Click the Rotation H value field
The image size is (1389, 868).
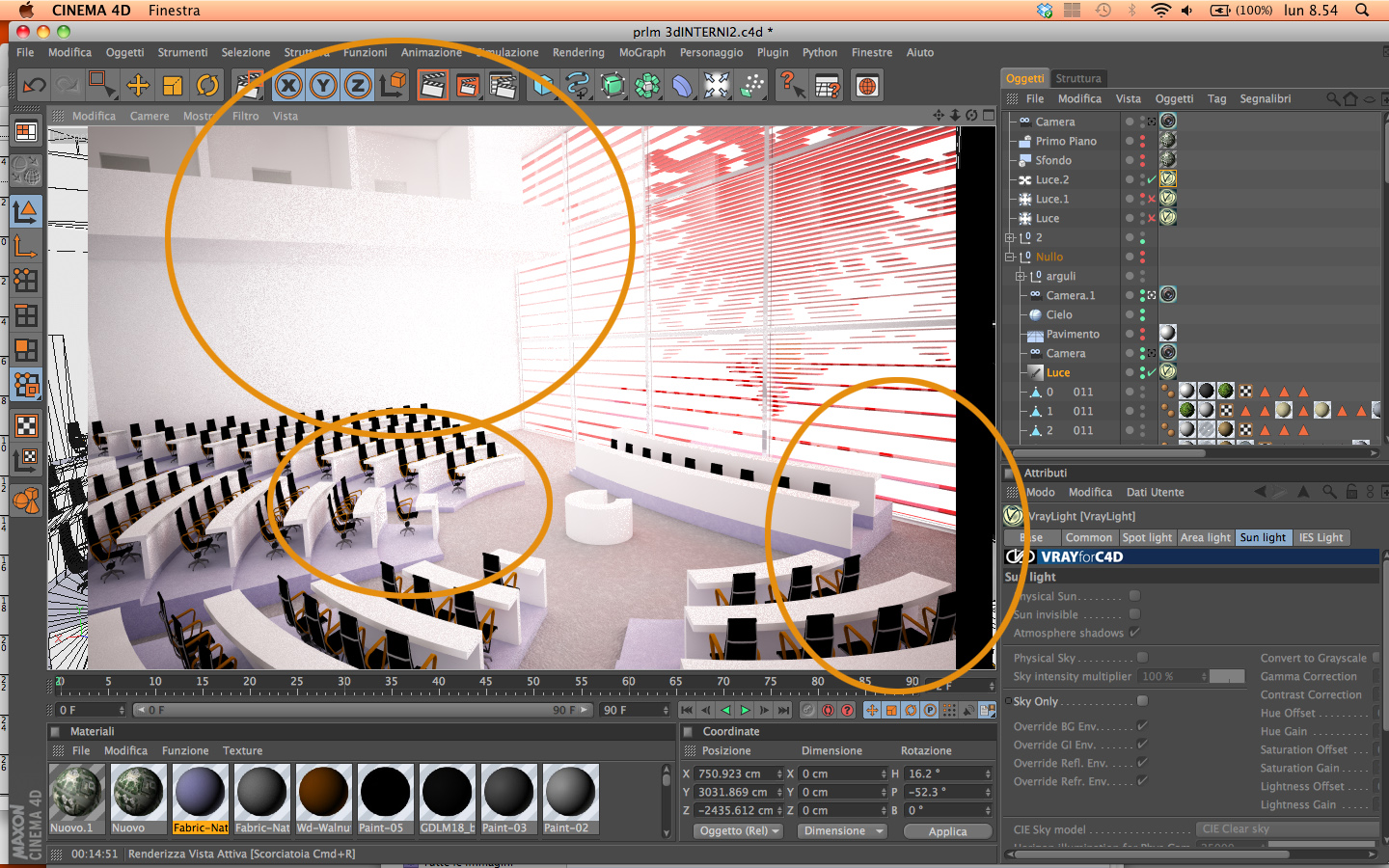coord(948,773)
